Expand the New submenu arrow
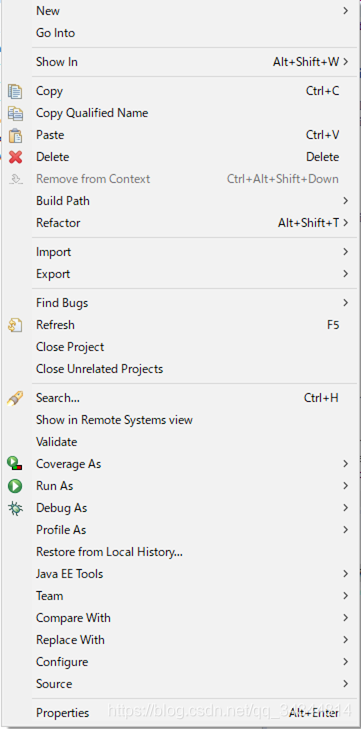Image resolution: width=361 pixels, height=729 pixels. click(346, 11)
